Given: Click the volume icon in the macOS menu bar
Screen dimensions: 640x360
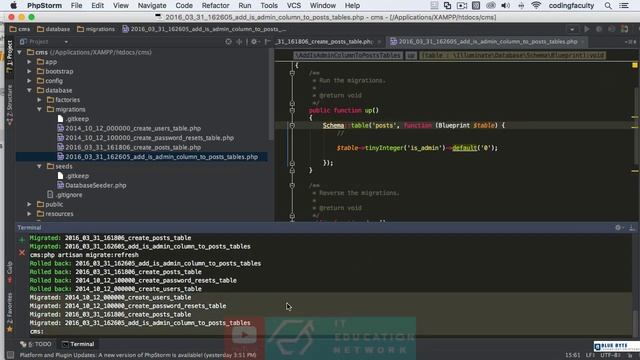Looking at the screenshot, I should click(505, 6).
